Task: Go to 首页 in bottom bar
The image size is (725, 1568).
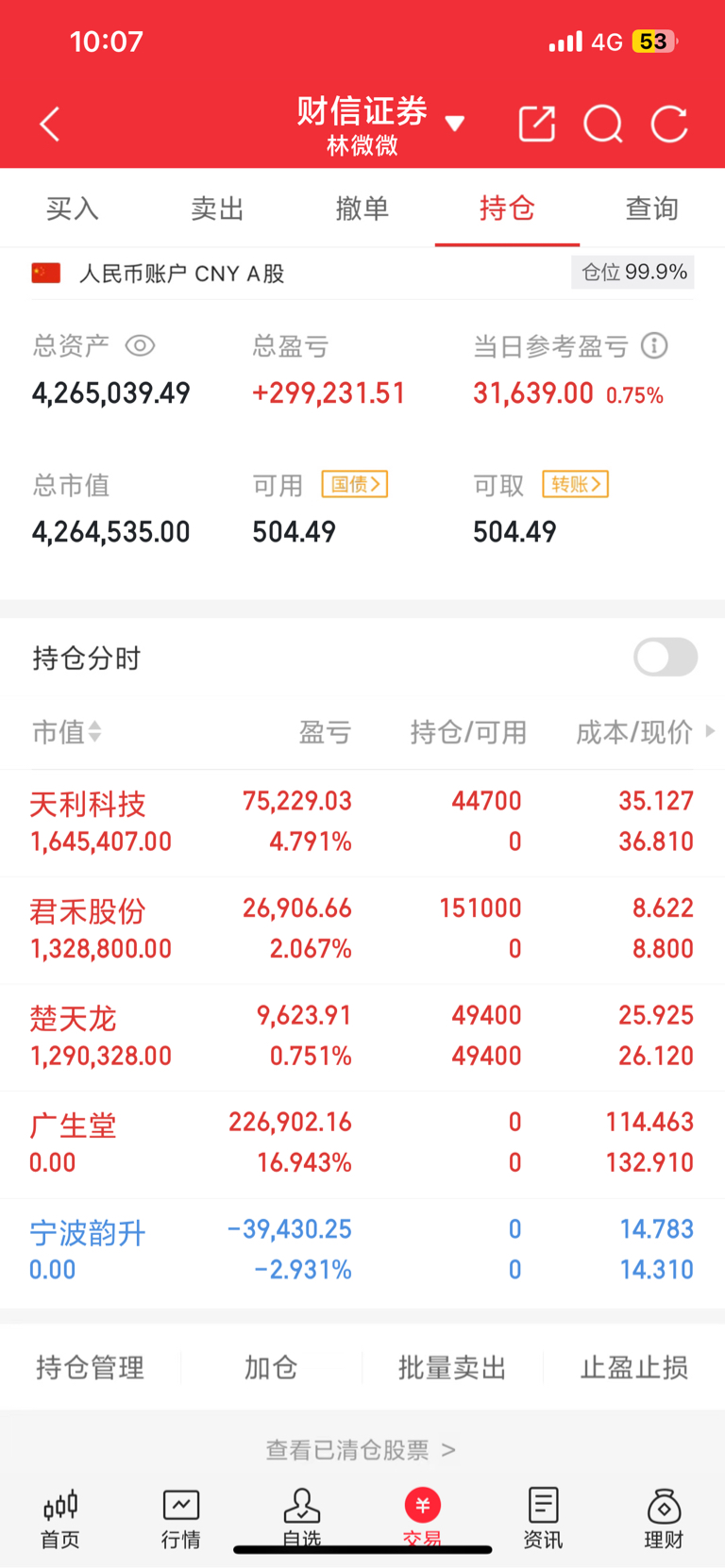Action: [60, 1518]
